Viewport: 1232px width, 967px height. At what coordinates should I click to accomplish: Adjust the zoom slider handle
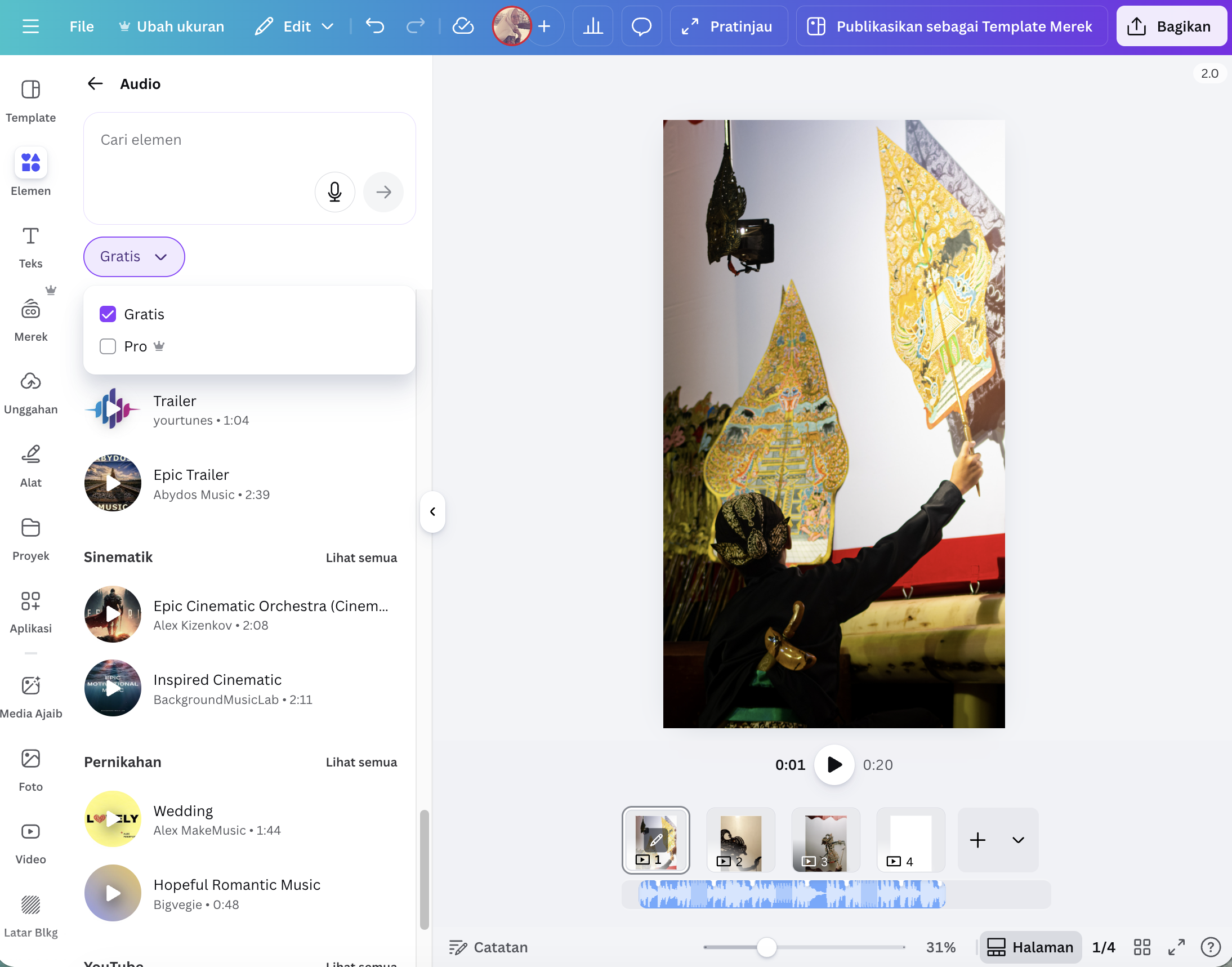tap(766, 947)
